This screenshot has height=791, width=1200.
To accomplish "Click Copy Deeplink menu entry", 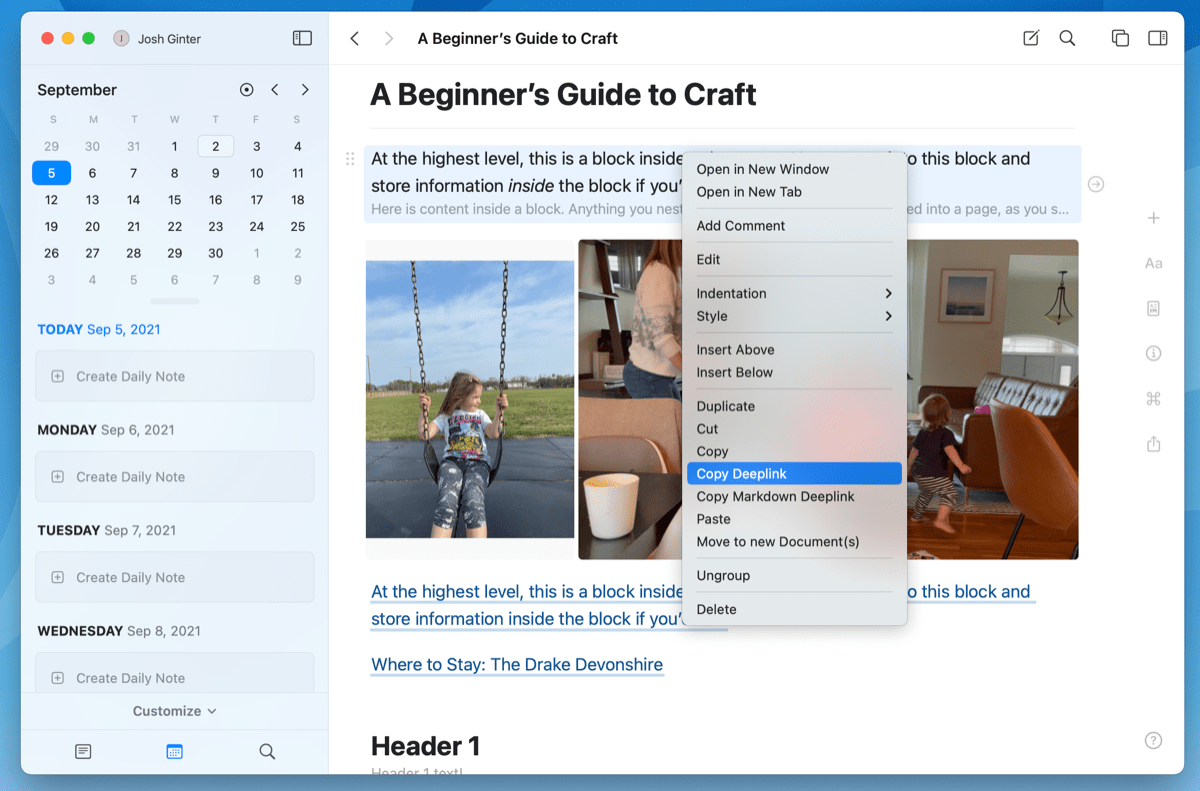I will click(794, 474).
